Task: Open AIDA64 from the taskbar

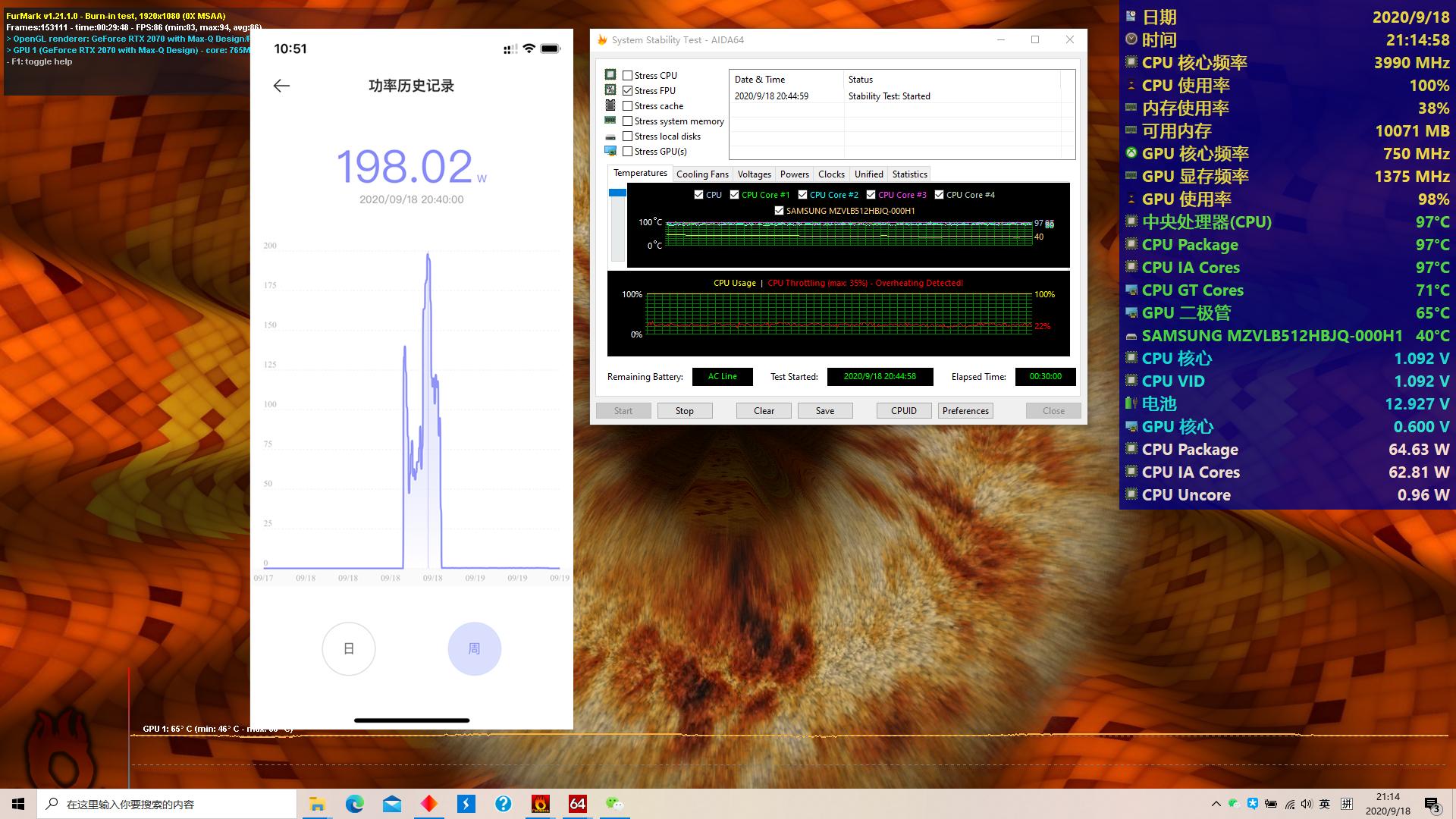Action: (577, 804)
